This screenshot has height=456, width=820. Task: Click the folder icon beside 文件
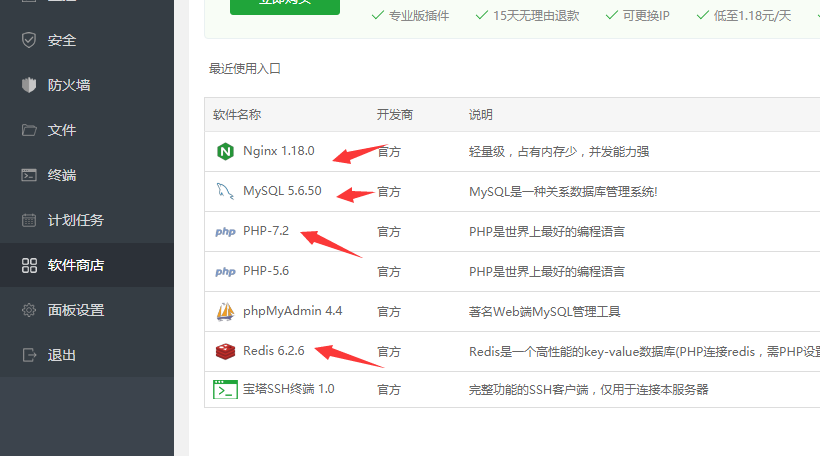[x=29, y=130]
